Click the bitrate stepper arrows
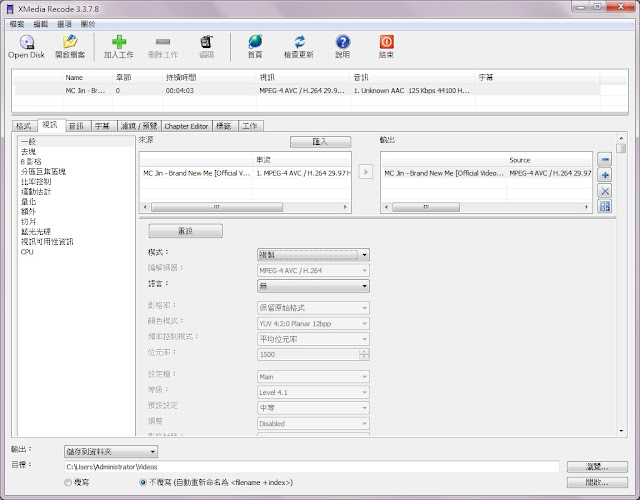 [x=364, y=354]
